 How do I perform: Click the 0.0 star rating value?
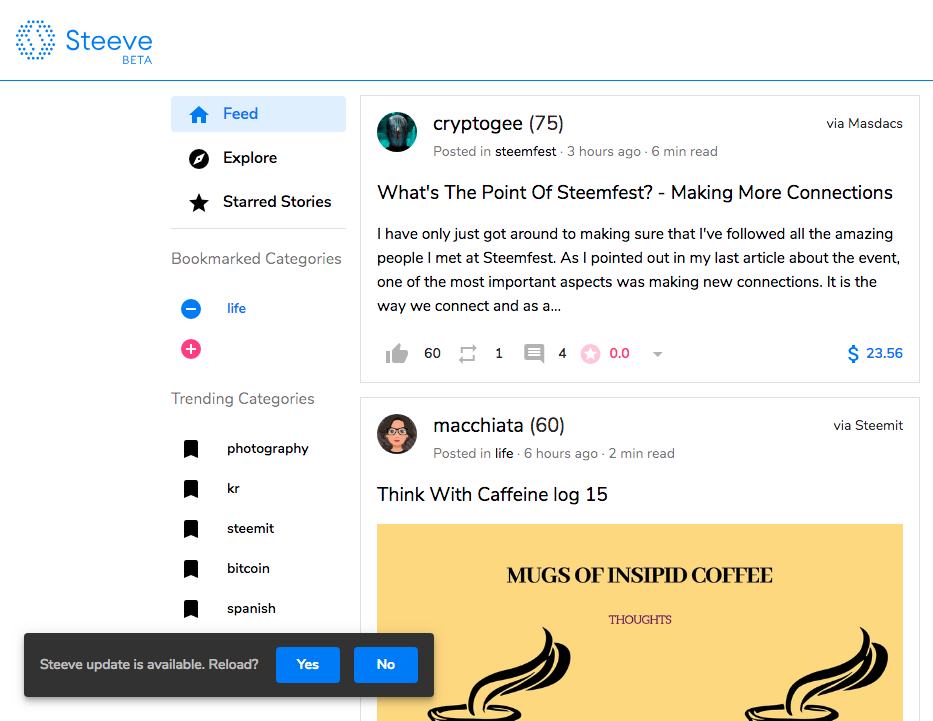point(619,354)
